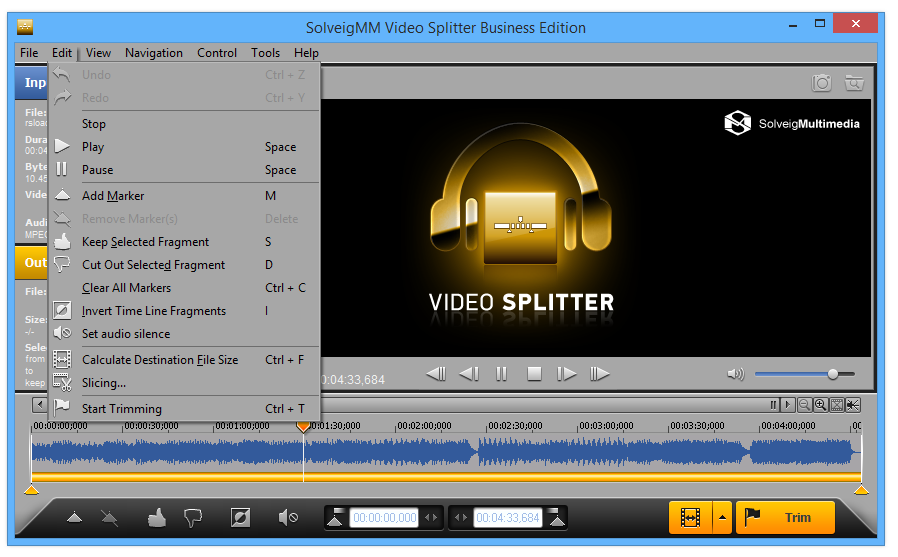Viewport: 898px width, 557px height.
Task: Click the Trim button
Action: (785, 518)
